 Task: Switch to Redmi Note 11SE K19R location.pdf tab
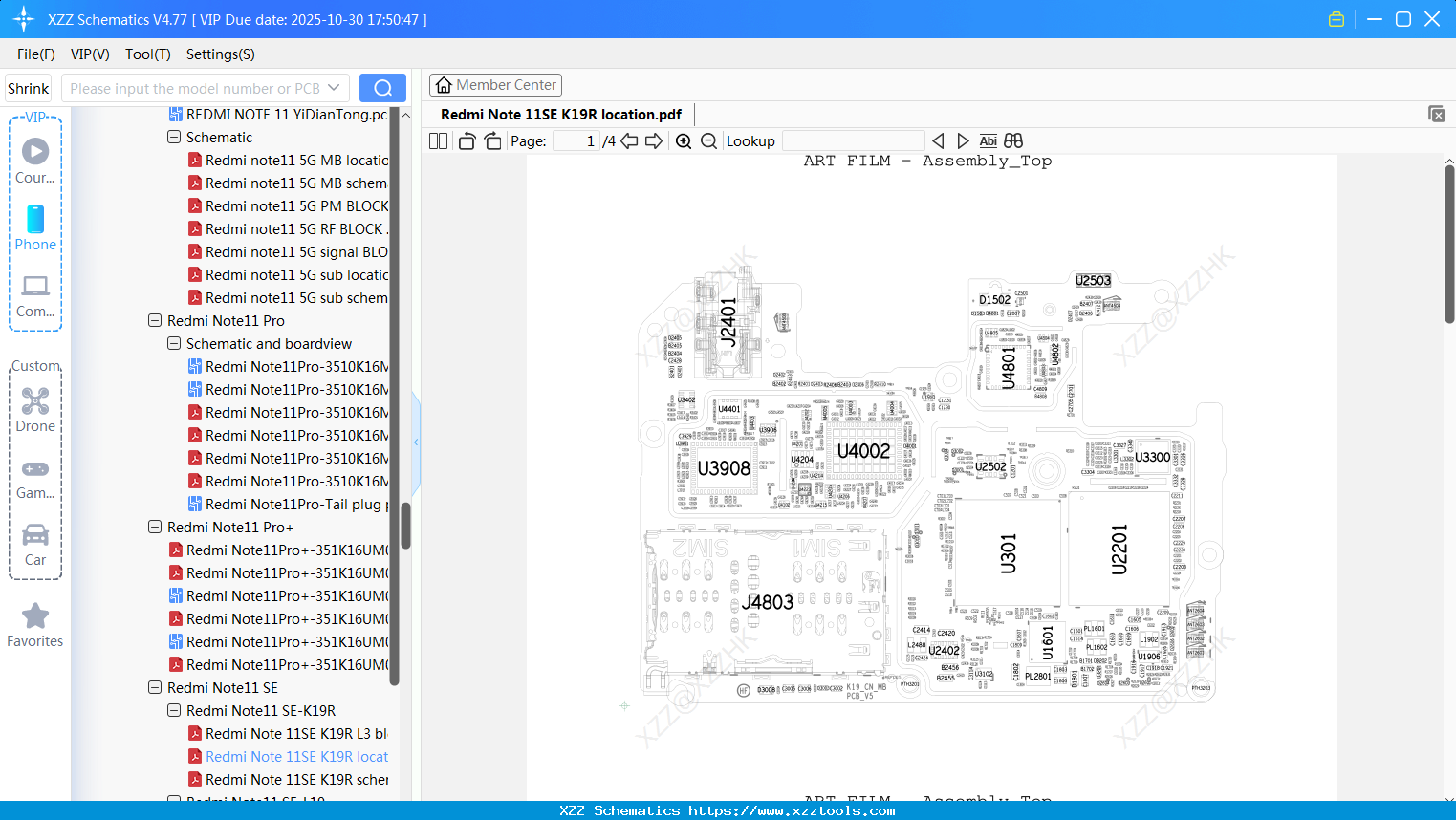click(562, 114)
